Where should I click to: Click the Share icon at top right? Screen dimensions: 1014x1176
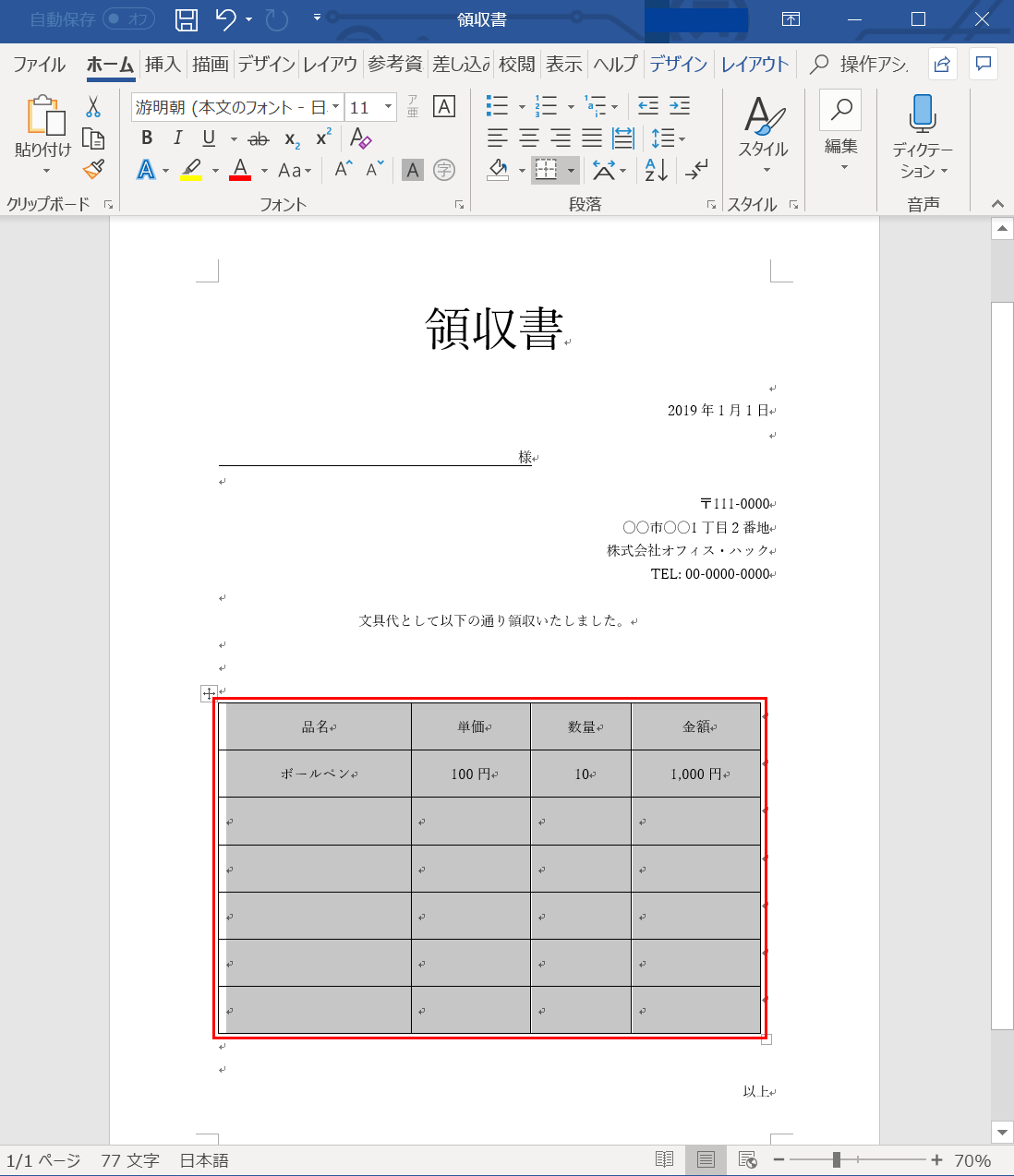[x=942, y=64]
